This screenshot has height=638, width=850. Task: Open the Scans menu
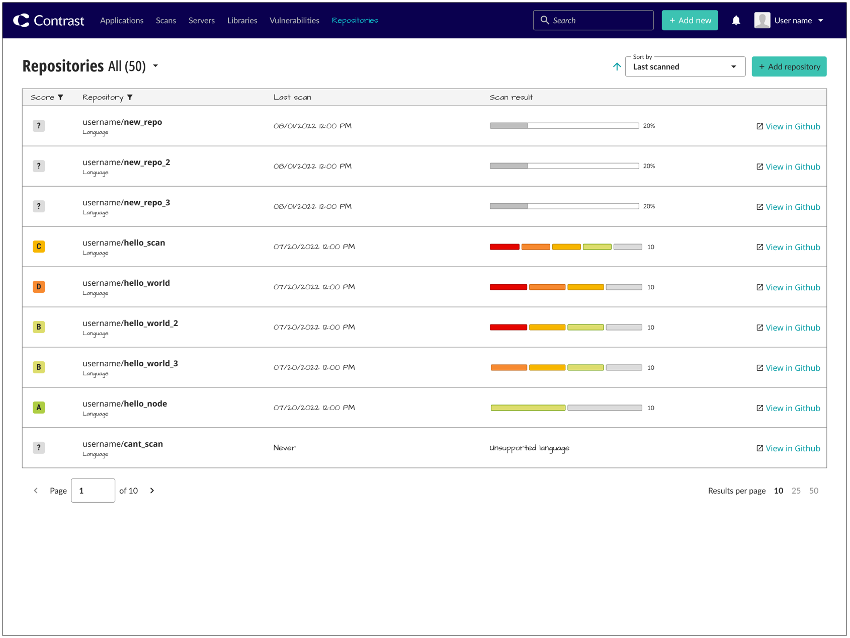166,21
